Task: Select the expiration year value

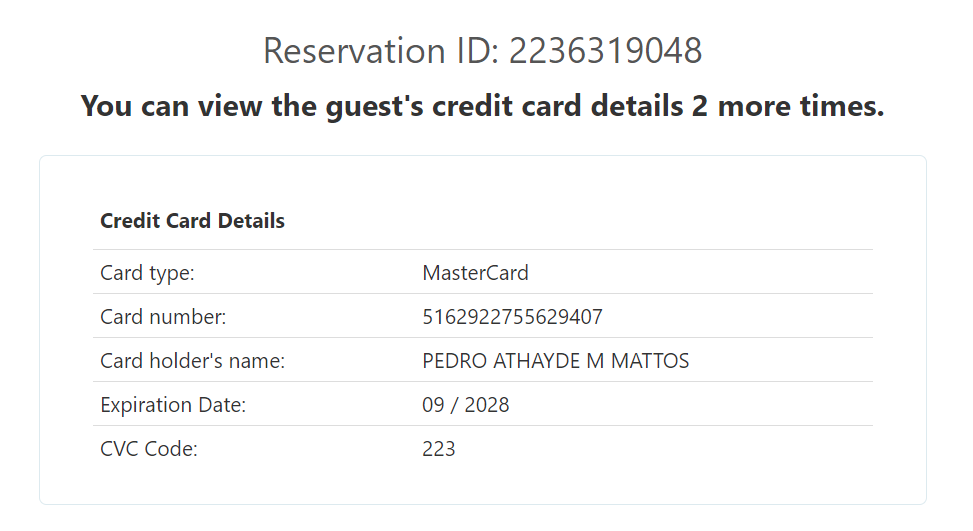Action: (487, 405)
